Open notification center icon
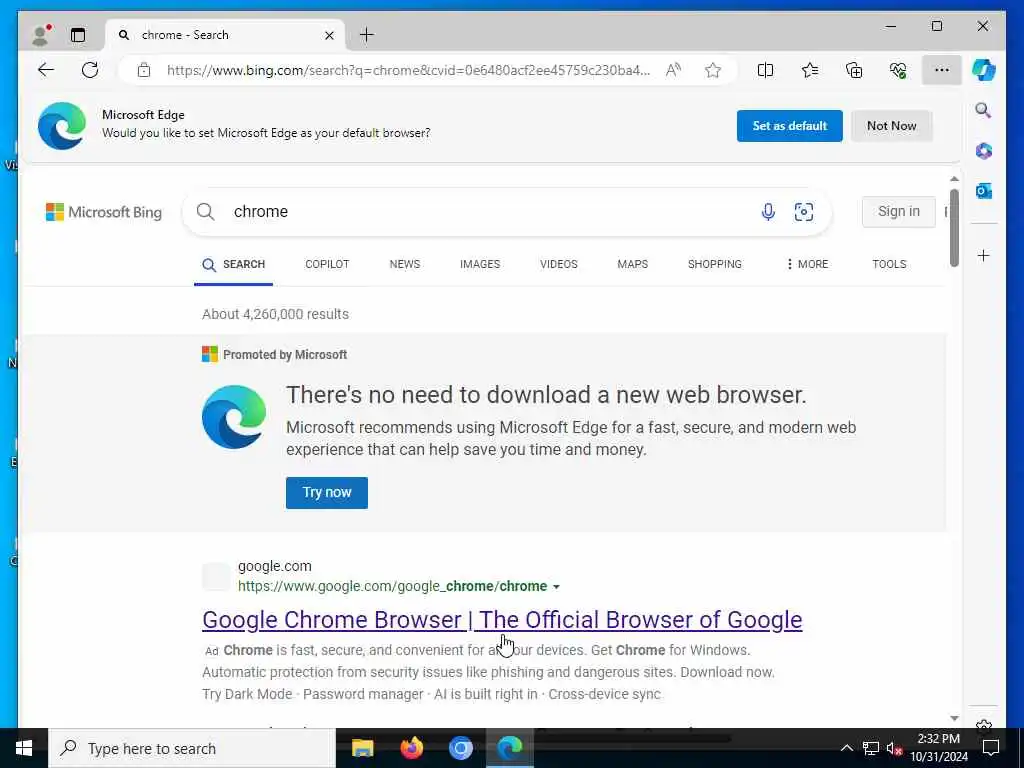 pos(991,748)
